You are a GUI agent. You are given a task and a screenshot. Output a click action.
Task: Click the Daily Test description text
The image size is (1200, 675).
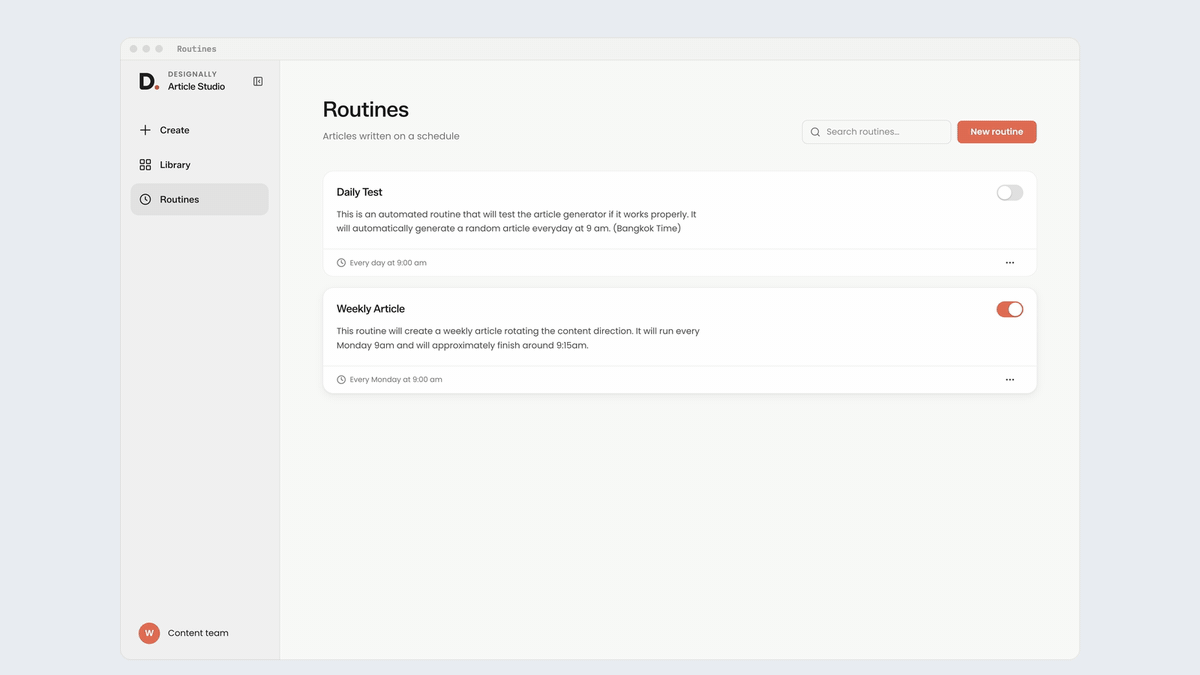point(516,221)
